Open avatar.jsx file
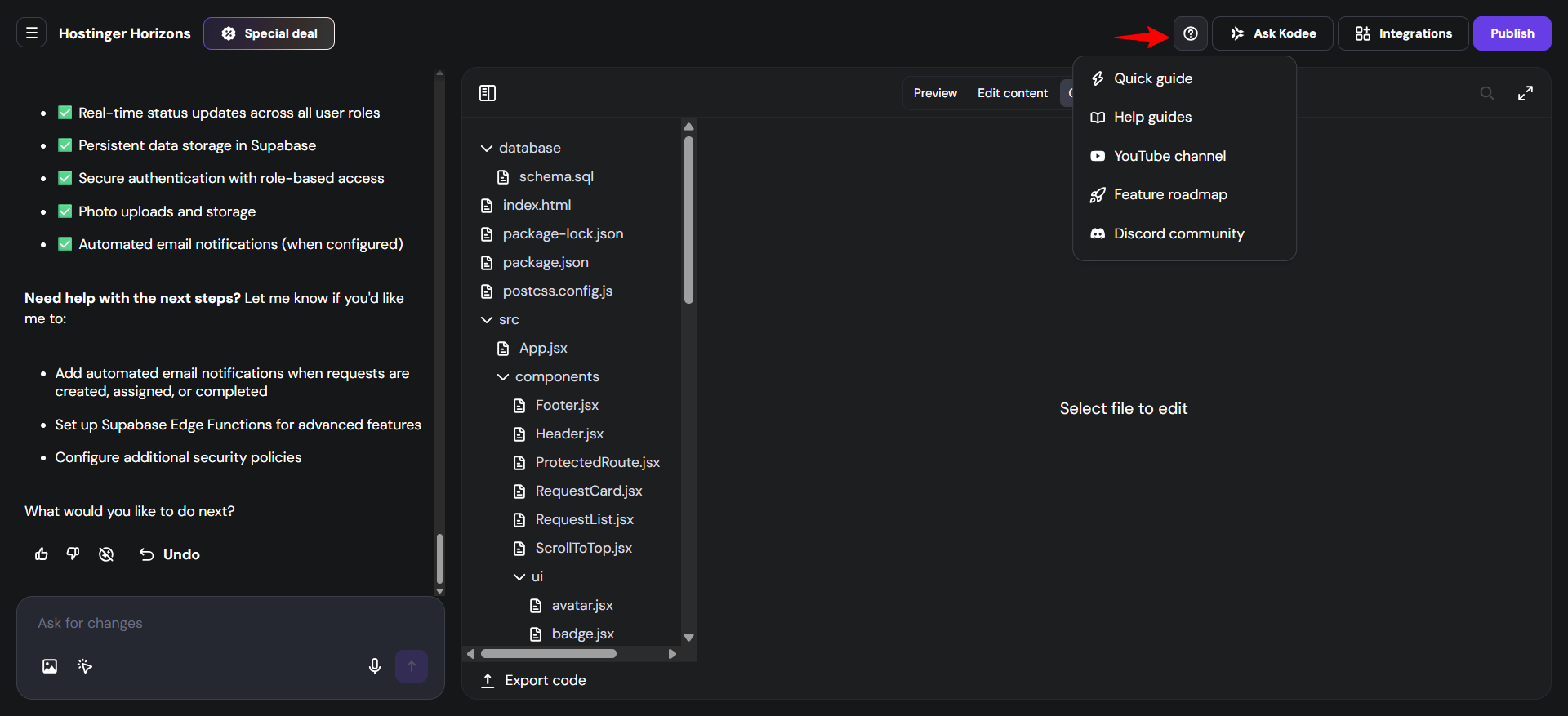Viewport: 1568px width, 716px height. click(x=581, y=606)
